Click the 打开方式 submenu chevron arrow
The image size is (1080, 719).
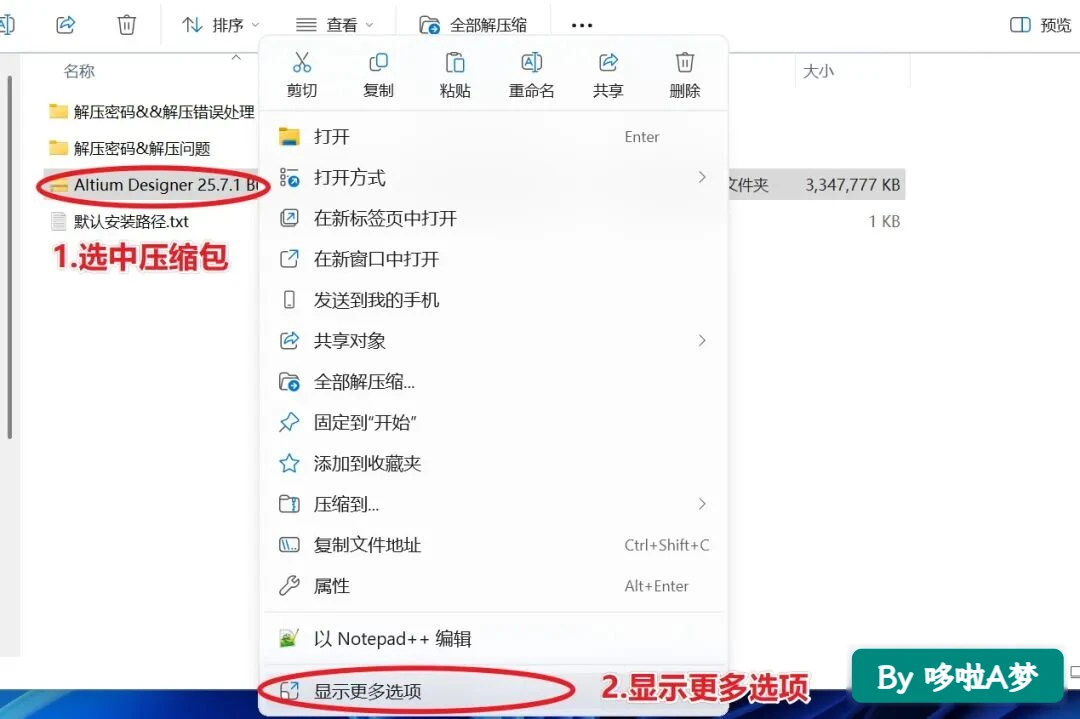coord(702,178)
